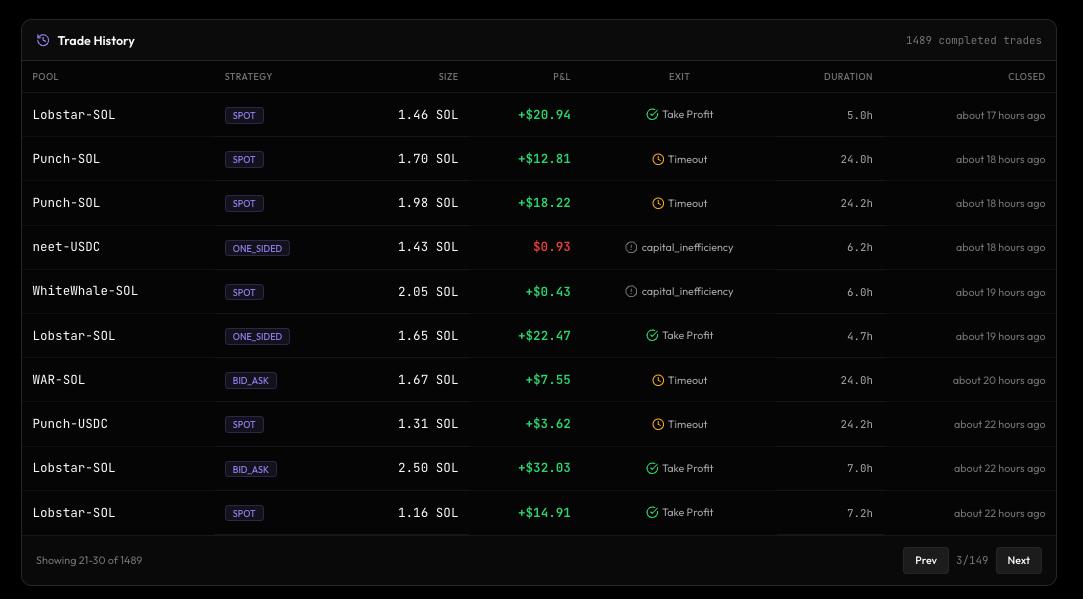Screen dimensions: 1083x599
Task: Click the red $0.93 P&L value
Action: [x=552, y=247]
